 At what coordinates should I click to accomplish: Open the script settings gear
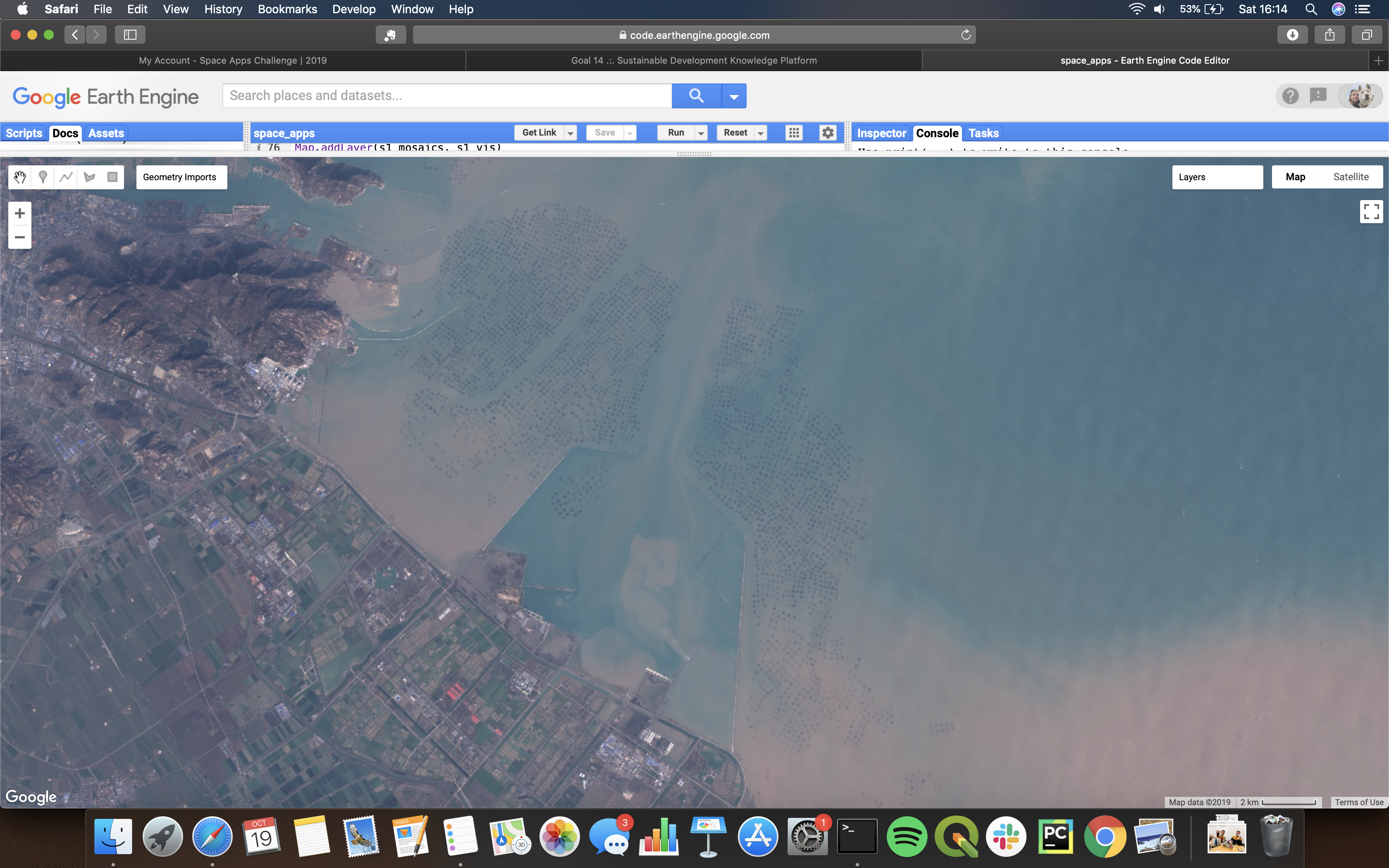pos(827,133)
